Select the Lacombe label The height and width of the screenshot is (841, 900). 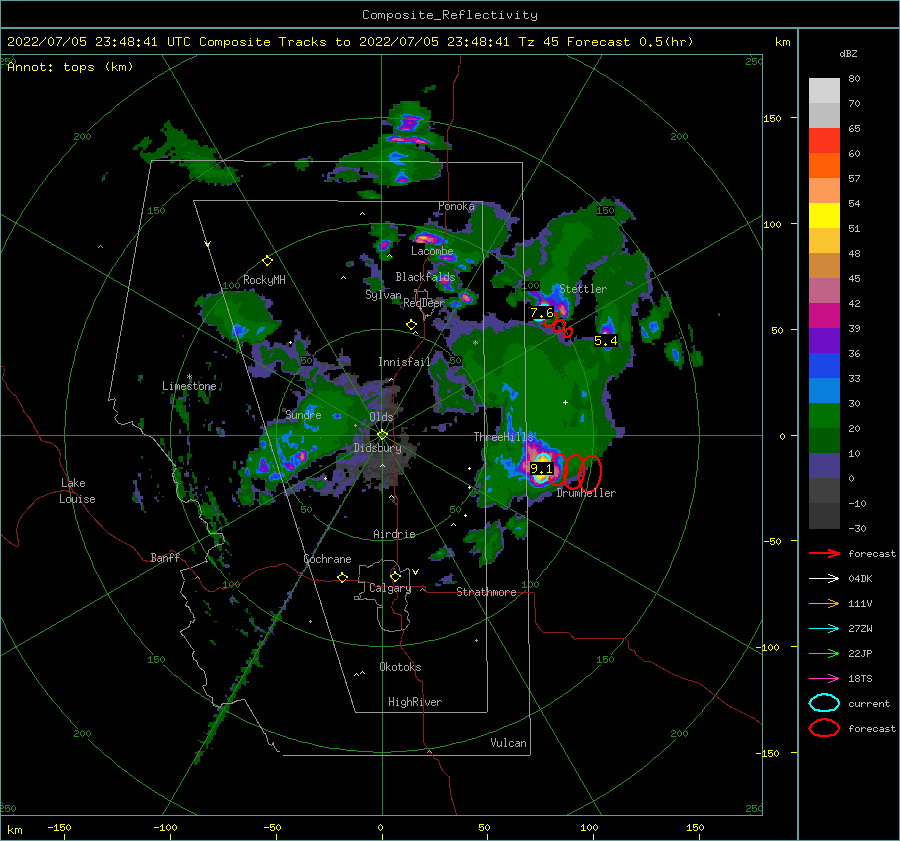point(432,251)
